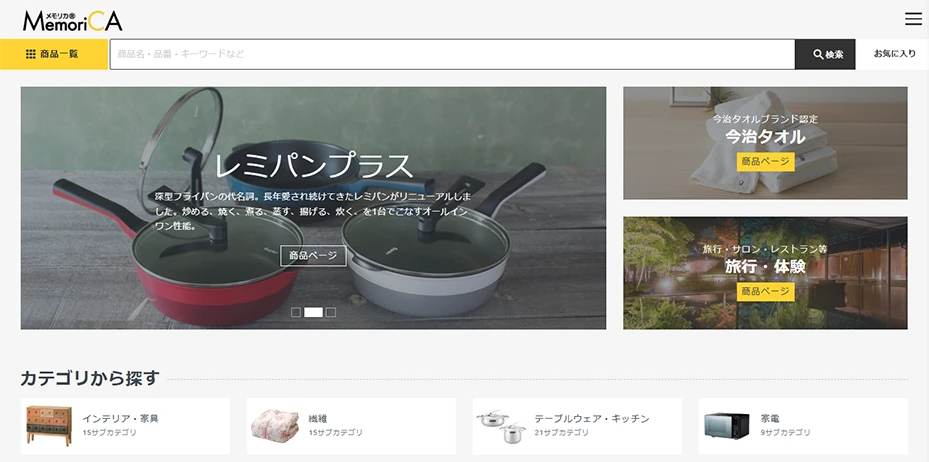Click the pink blanket textile icon
This screenshot has width=929, height=462.
[x=275, y=425]
